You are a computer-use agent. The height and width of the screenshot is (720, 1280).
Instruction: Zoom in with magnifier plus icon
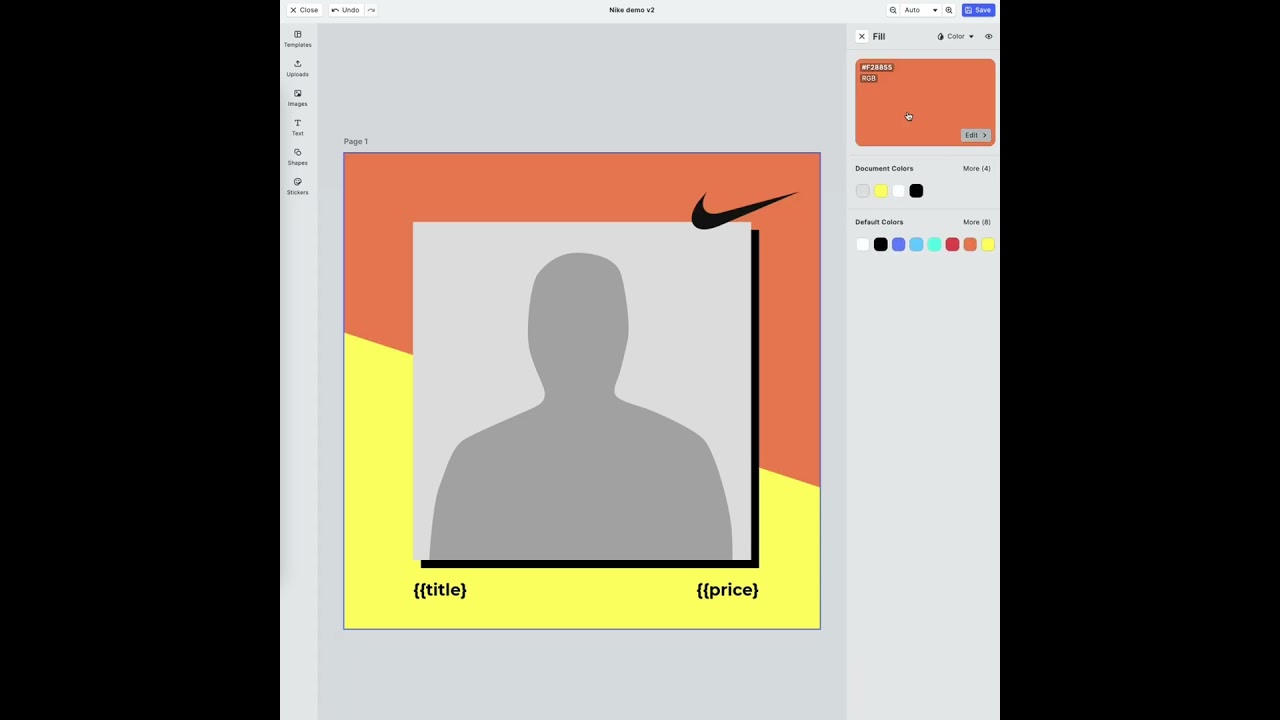coord(949,10)
